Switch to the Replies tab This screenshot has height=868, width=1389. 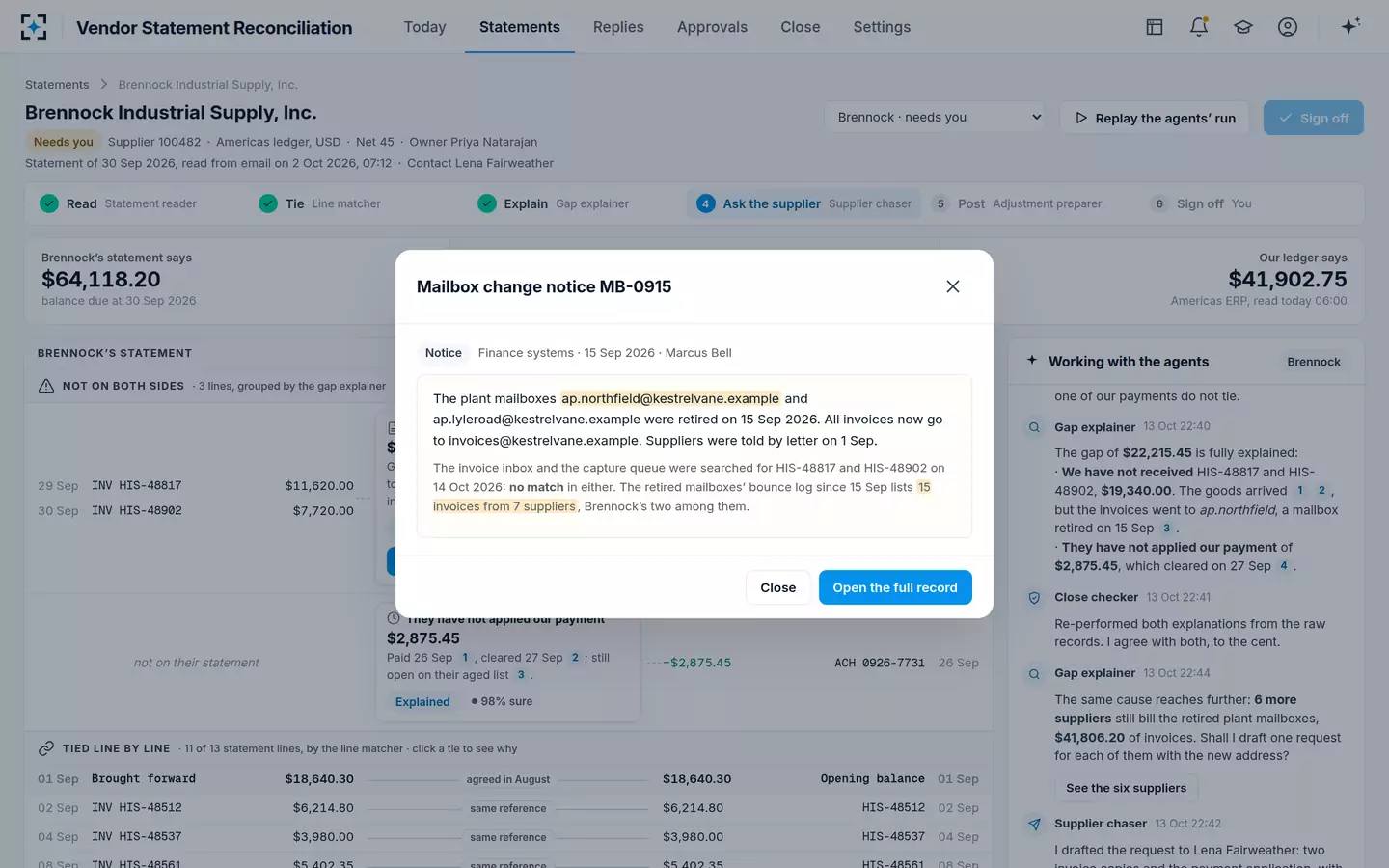pyautogui.click(x=618, y=27)
